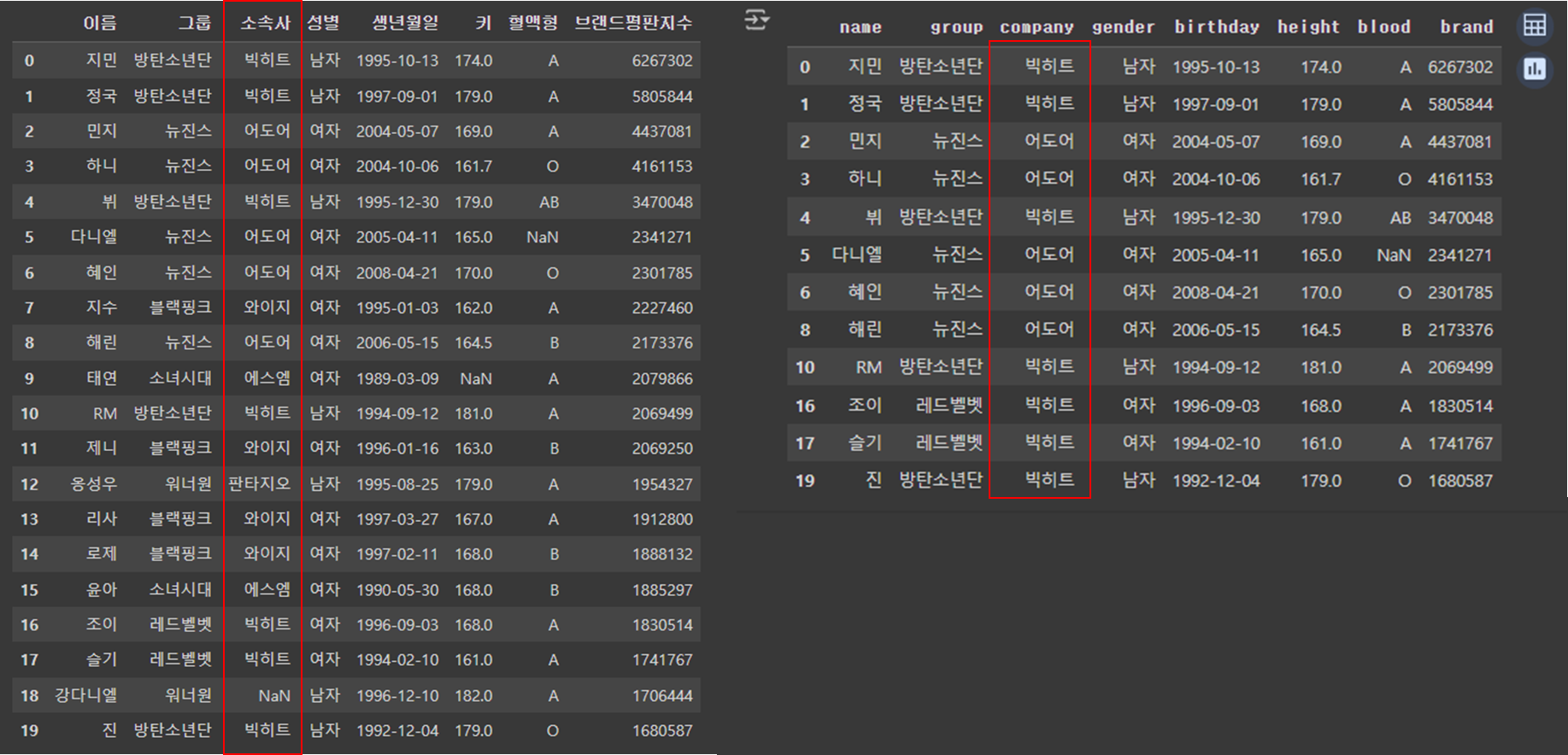Select the company column header
The height and width of the screenshot is (755, 1568).
pos(1037,27)
